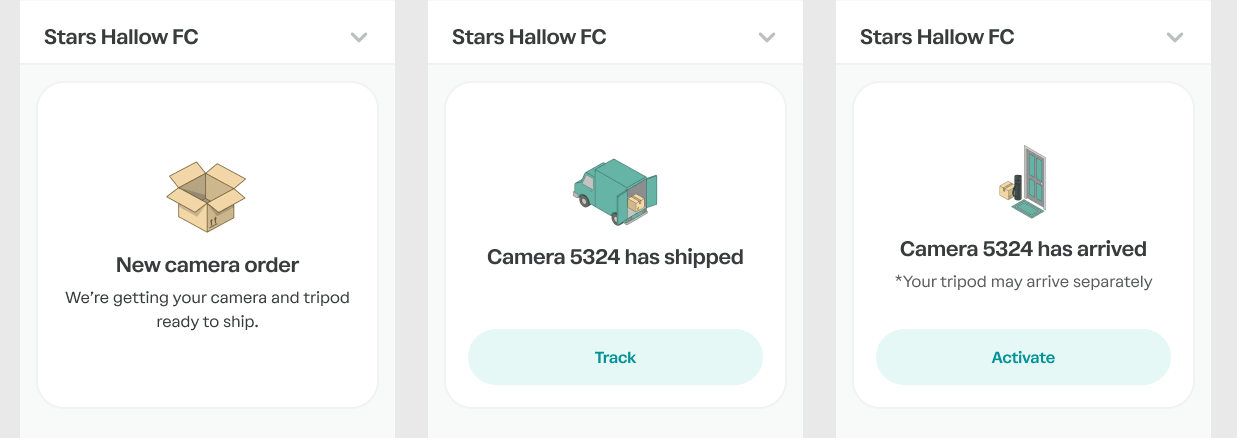Click the "Camera 5324 has shipped" heading
The width and height of the screenshot is (1237, 438).
pyautogui.click(x=615, y=257)
